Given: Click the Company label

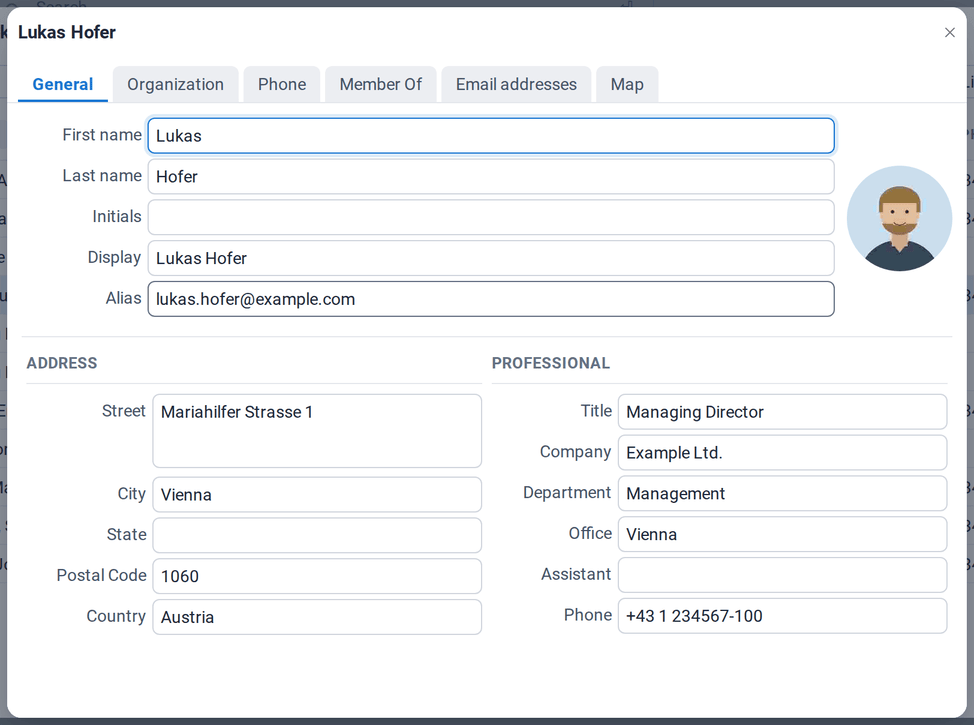Looking at the screenshot, I should pyautogui.click(x=575, y=452).
